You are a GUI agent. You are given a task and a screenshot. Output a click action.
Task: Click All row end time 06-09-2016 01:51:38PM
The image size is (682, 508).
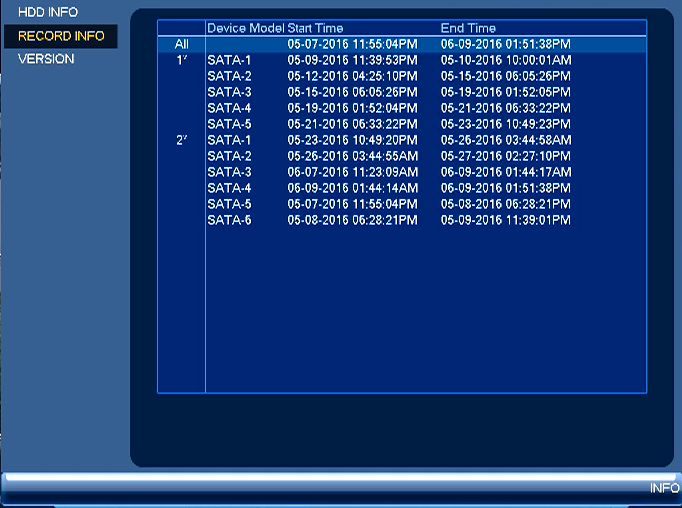click(505, 44)
